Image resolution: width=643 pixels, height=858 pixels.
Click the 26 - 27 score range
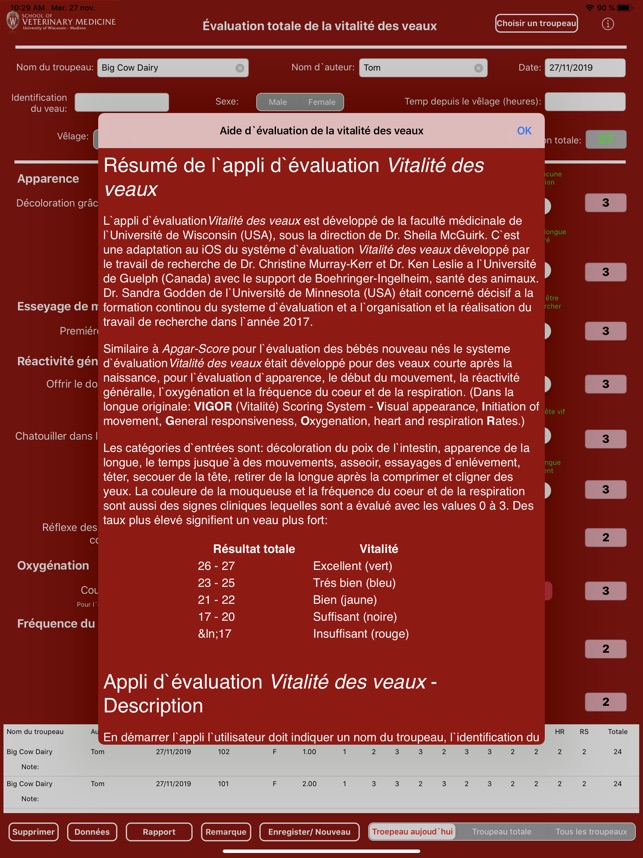pyautogui.click(x=216, y=566)
